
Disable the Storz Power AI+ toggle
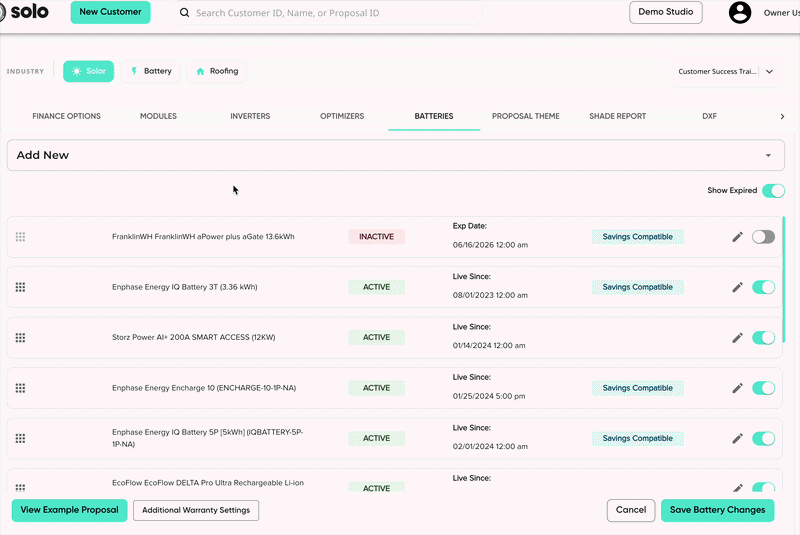763,338
